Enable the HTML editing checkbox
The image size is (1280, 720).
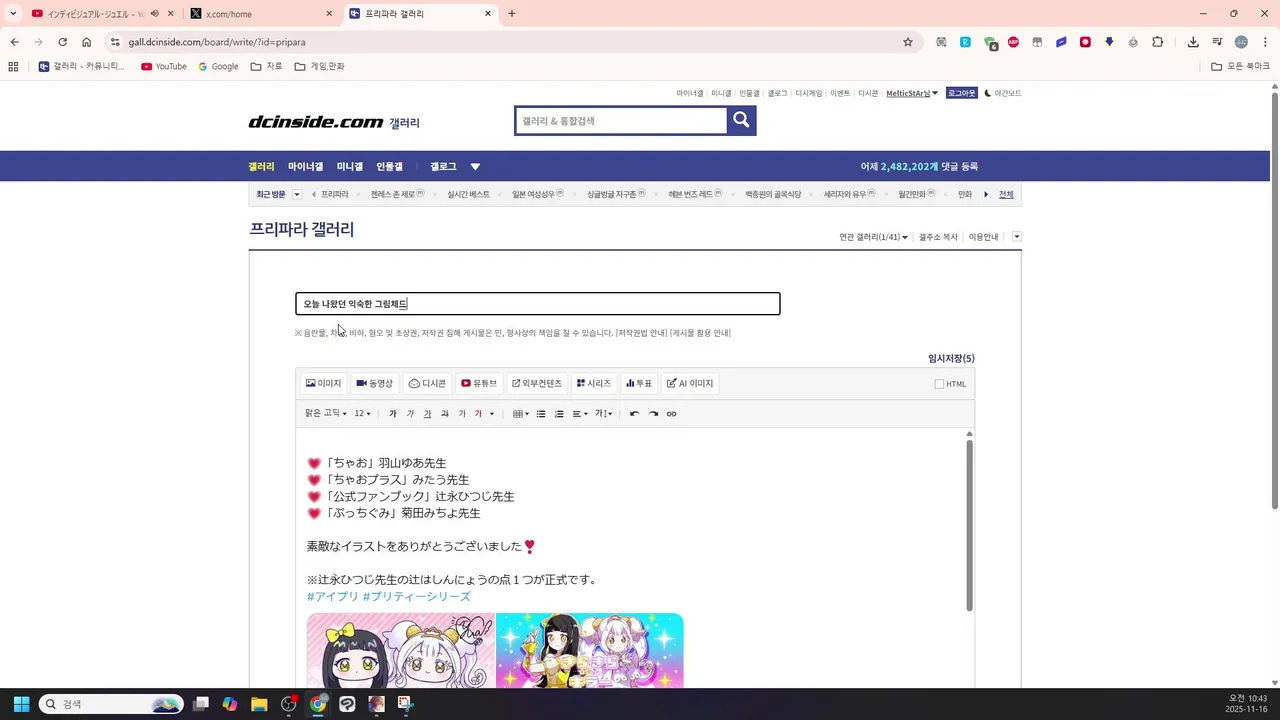pyautogui.click(x=939, y=384)
